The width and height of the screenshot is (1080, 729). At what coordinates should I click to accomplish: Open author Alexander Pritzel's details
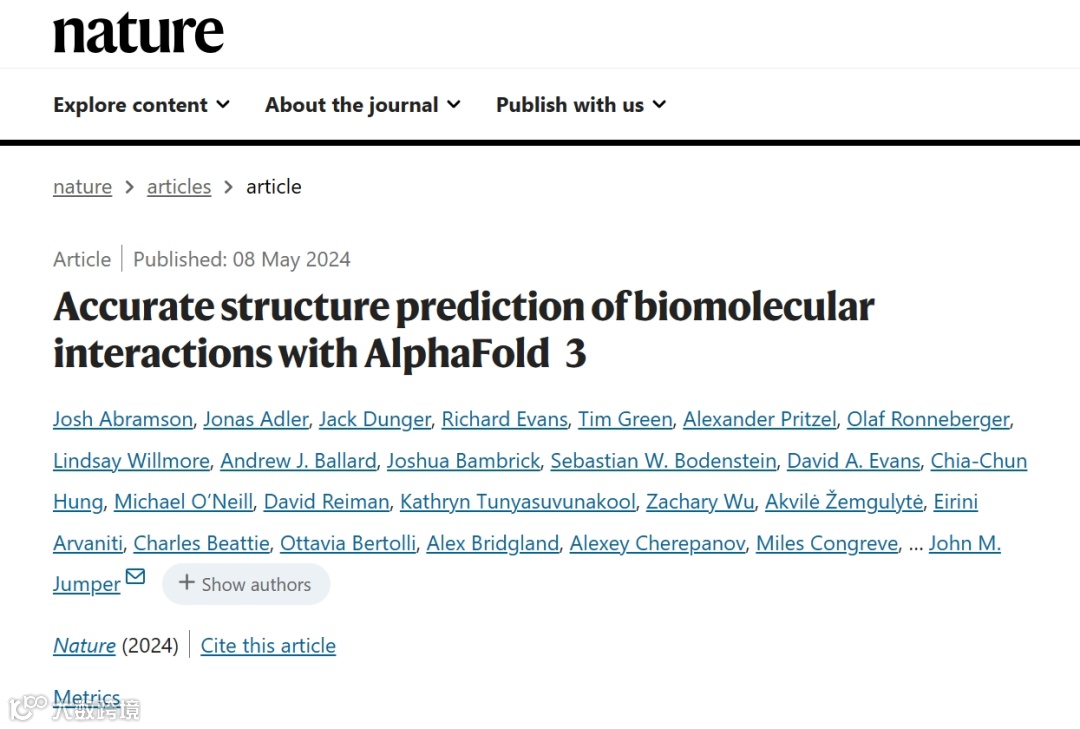click(759, 419)
